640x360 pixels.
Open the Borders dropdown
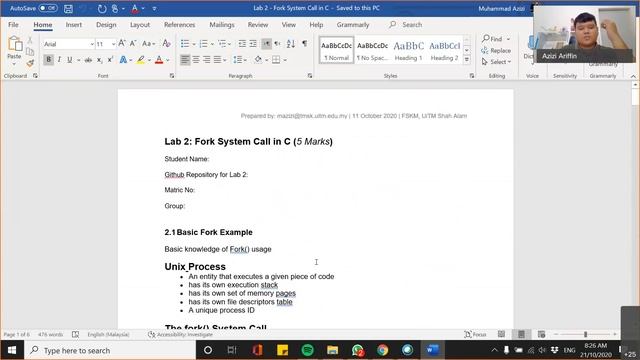(x=285, y=60)
